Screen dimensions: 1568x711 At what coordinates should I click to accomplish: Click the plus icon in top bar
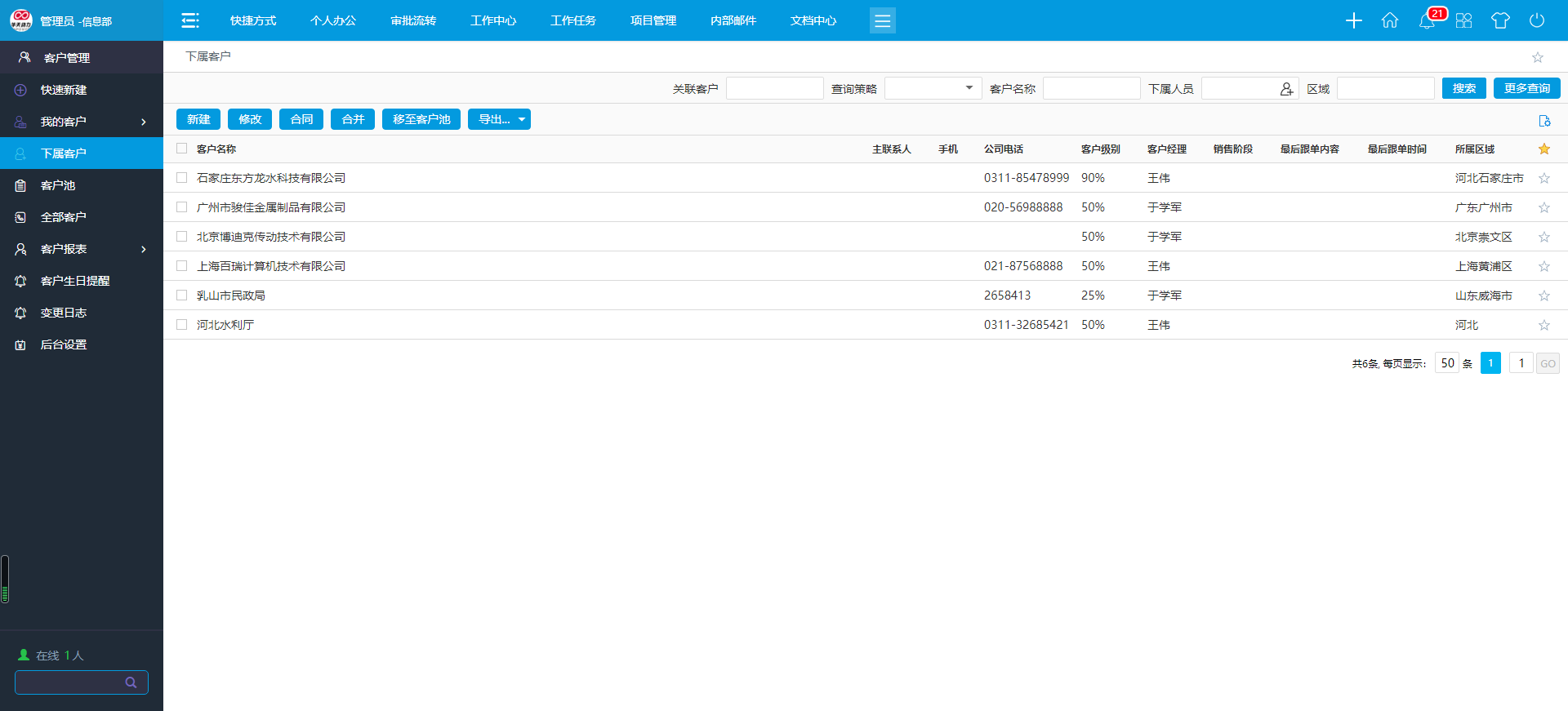click(1353, 20)
